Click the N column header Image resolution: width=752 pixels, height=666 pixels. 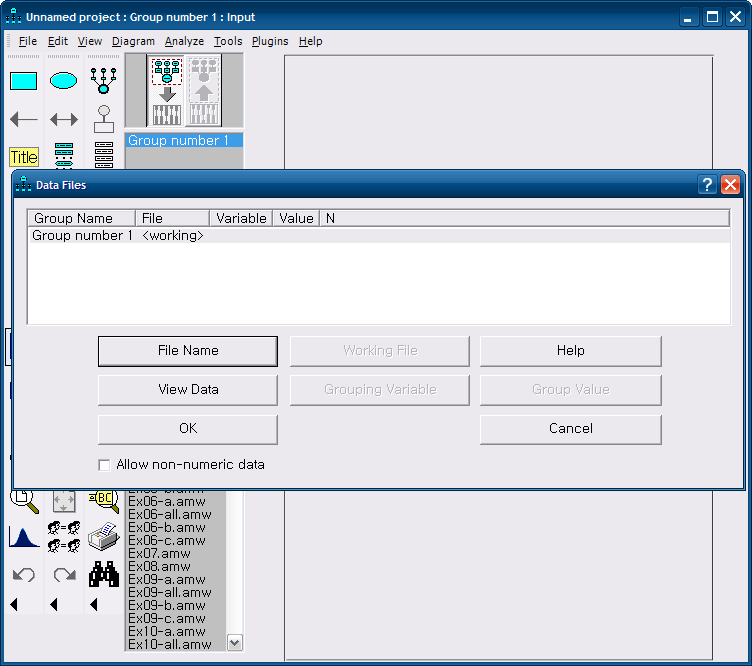525,218
